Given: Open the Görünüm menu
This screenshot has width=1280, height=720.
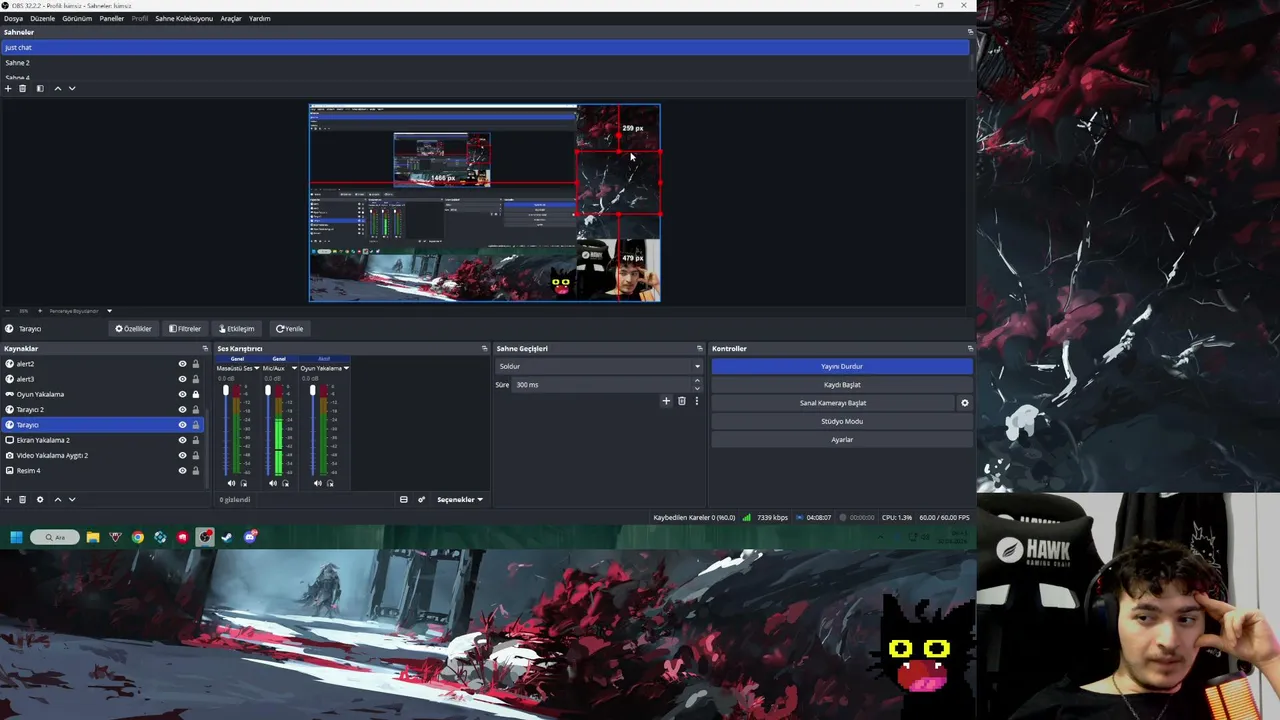Looking at the screenshot, I should pos(77,18).
